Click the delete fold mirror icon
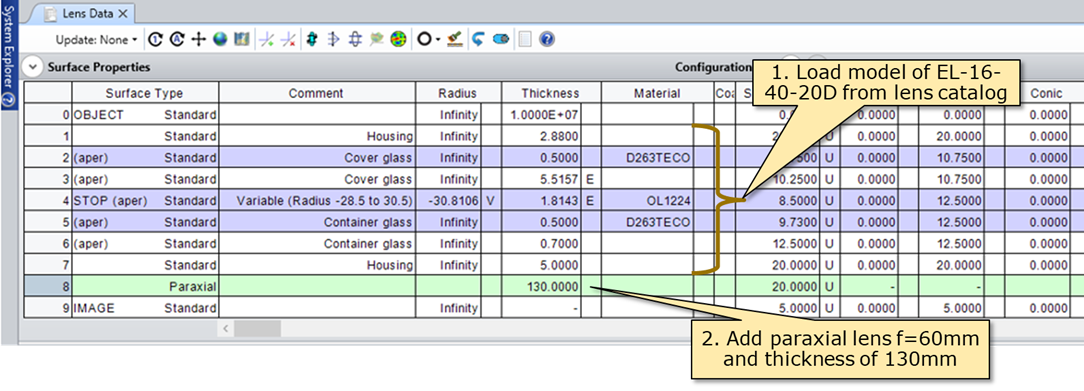 coord(289,39)
